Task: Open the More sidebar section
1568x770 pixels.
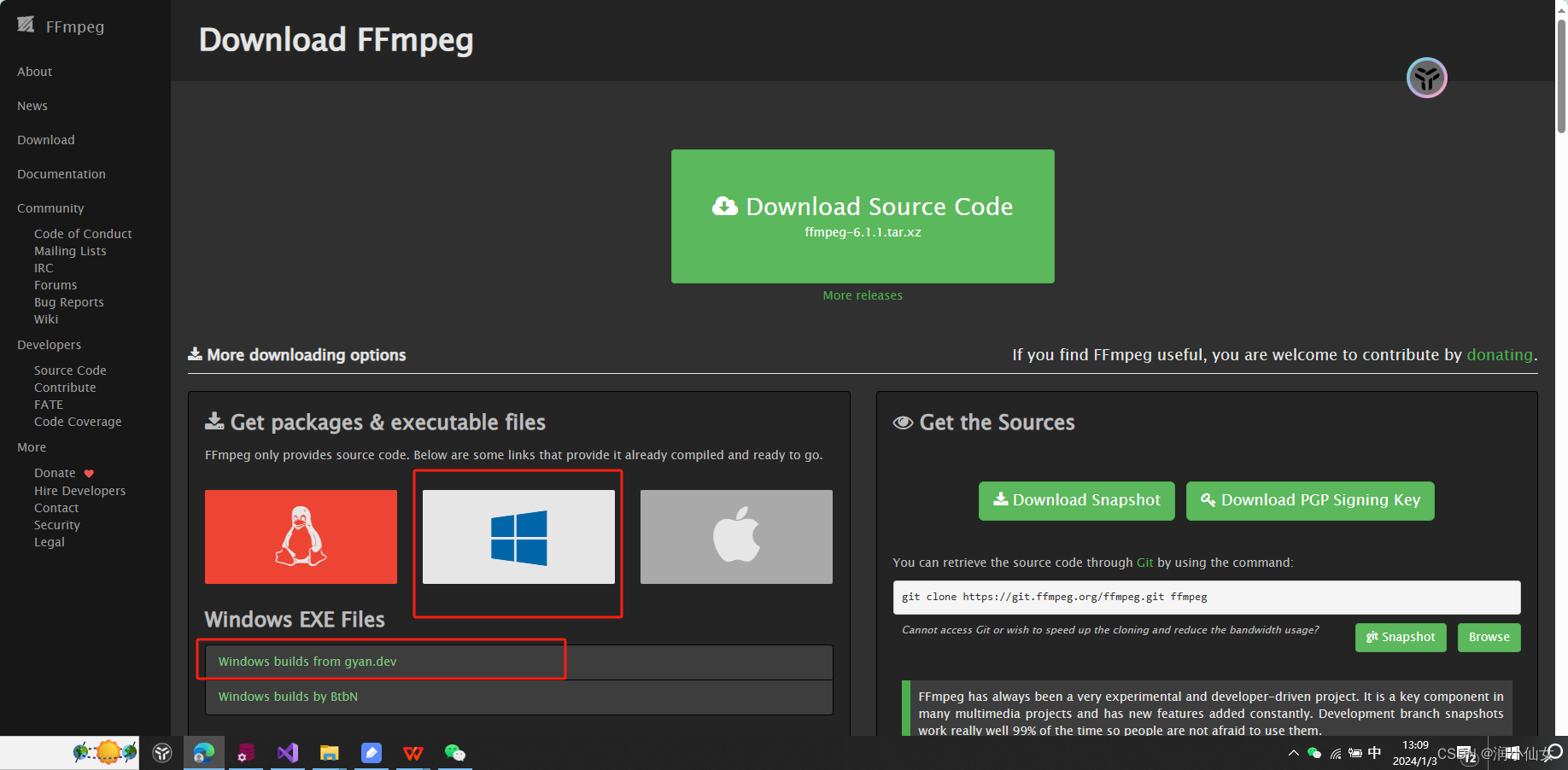Action: pyautogui.click(x=32, y=447)
